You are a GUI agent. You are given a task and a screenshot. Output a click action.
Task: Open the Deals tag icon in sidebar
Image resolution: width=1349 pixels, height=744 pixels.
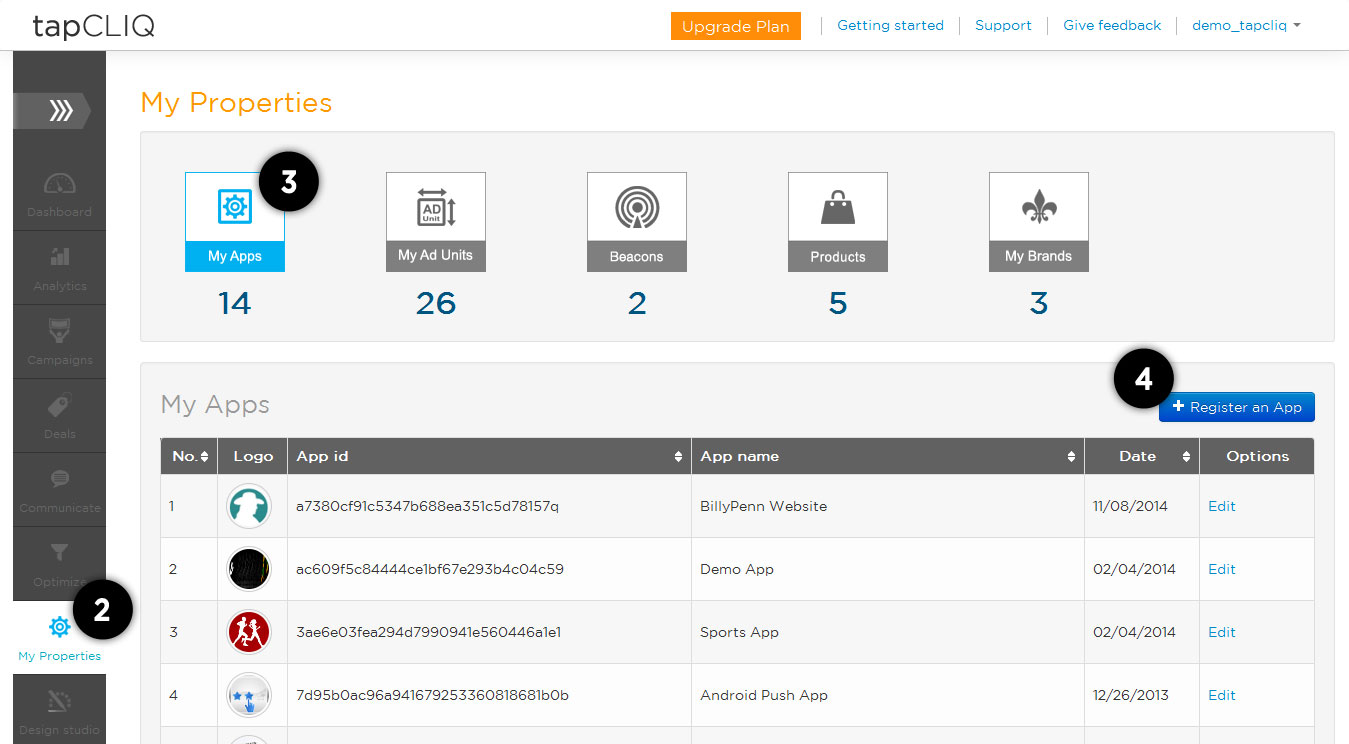click(60, 406)
